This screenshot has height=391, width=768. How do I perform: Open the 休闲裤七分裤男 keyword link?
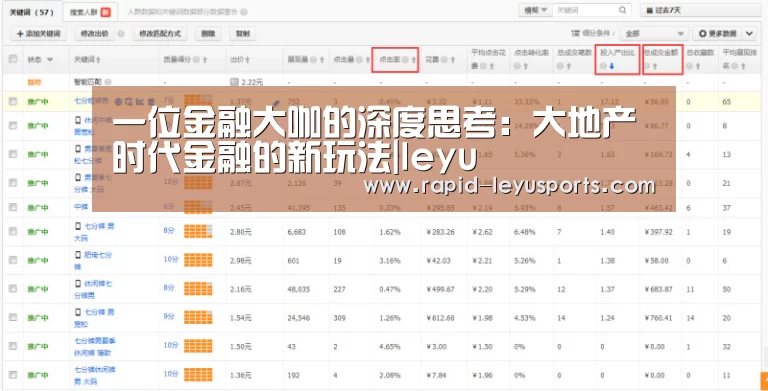coord(93,289)
